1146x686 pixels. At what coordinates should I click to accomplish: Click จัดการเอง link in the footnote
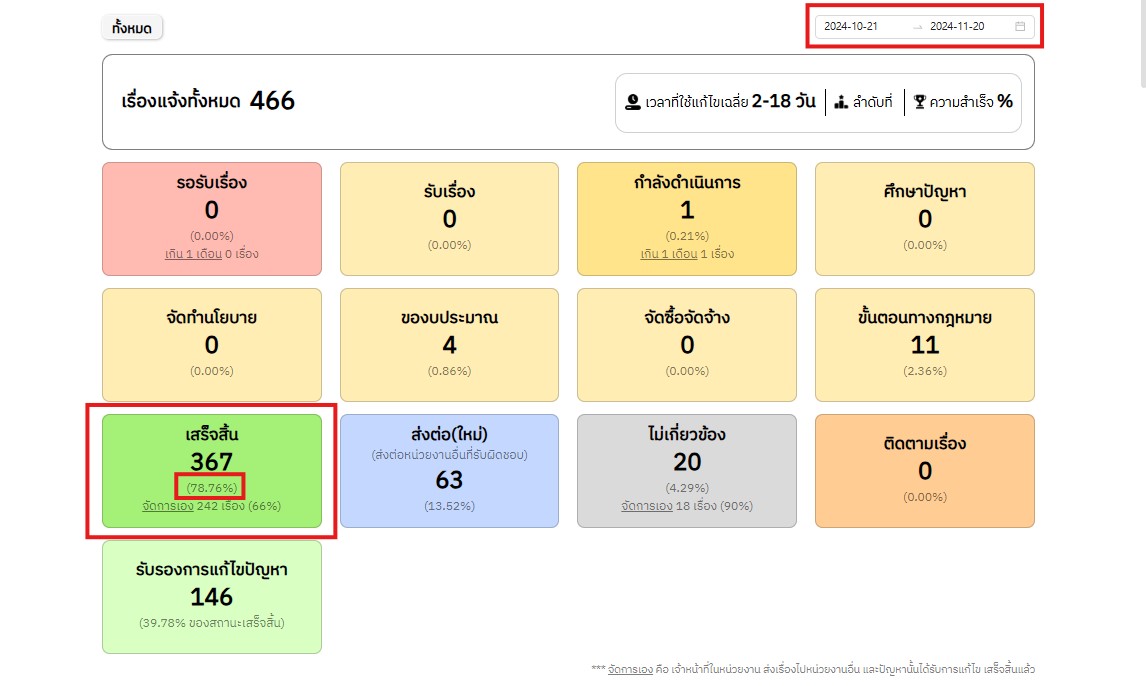(x=630, y=669)
